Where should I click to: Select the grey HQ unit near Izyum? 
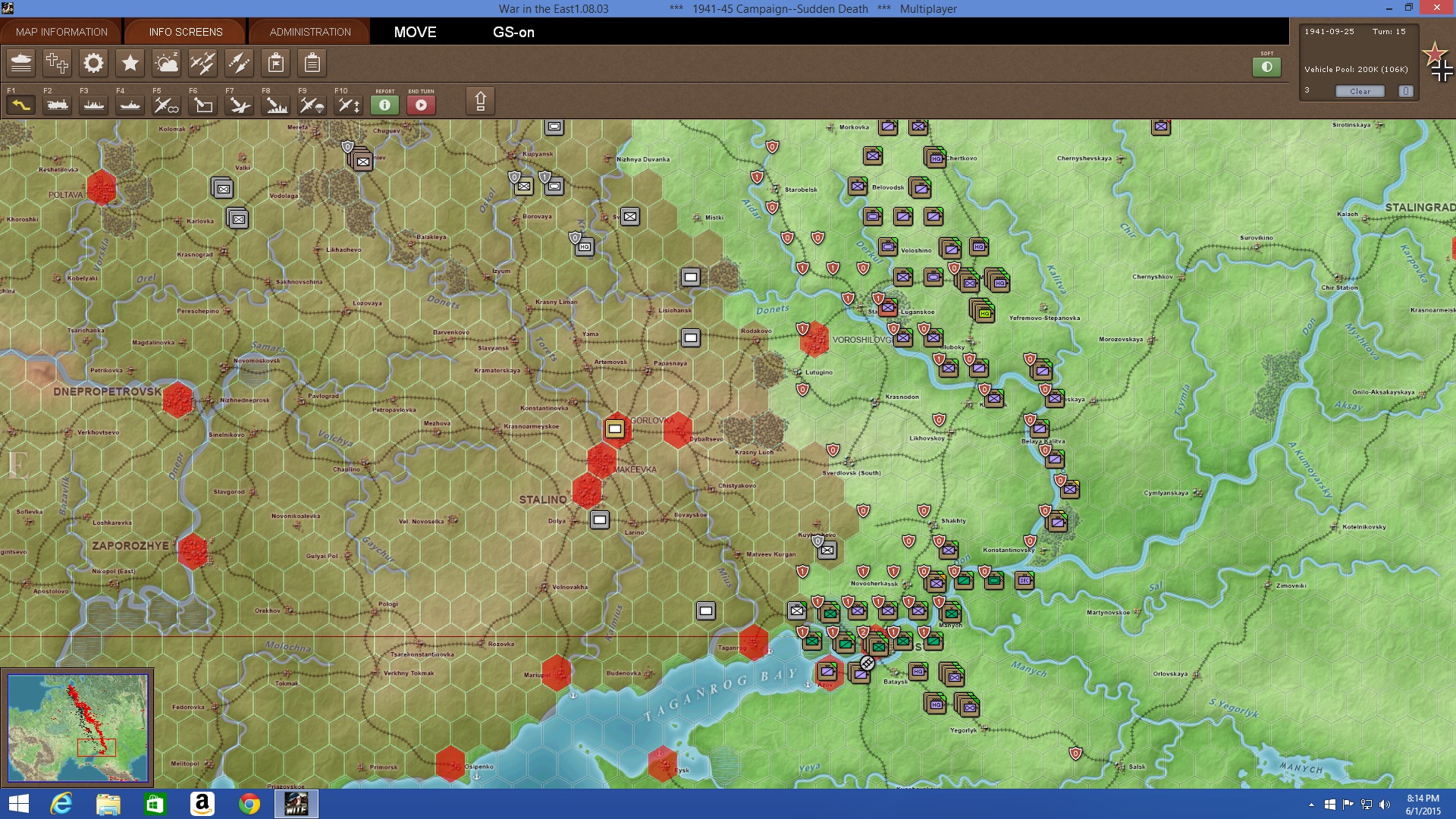[584, 246]
